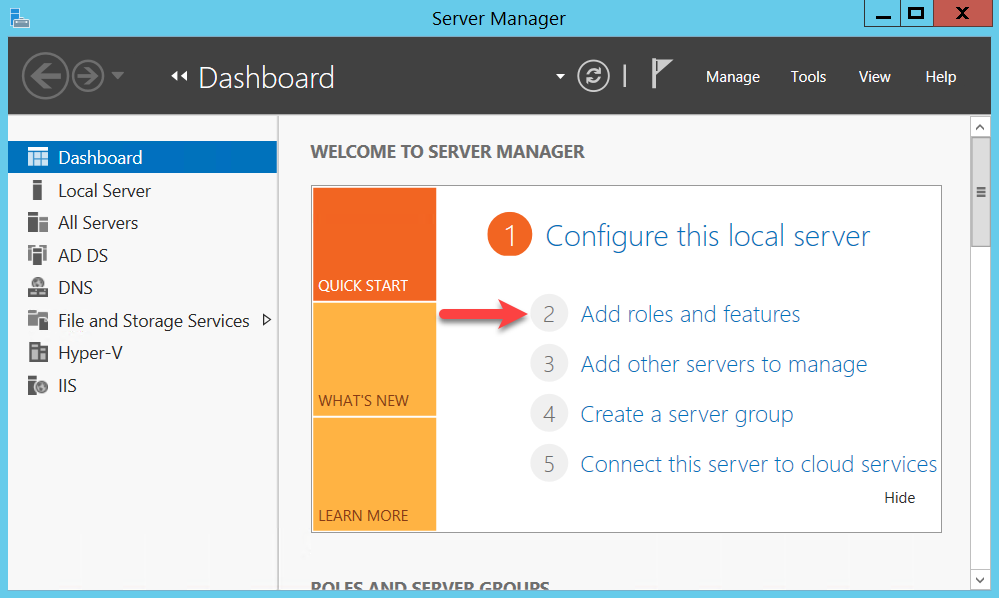Screen dimensions: 999x598
Task: Select the WHAT'S NEW orange tile
Action: 374,359
